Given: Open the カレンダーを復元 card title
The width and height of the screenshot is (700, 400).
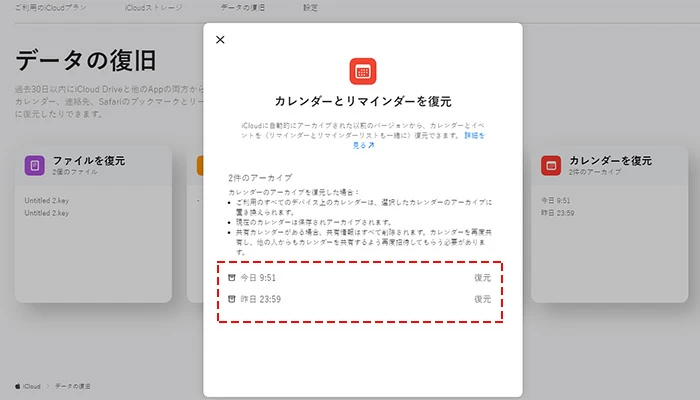Looking at the screenshot, I should 610,161.
